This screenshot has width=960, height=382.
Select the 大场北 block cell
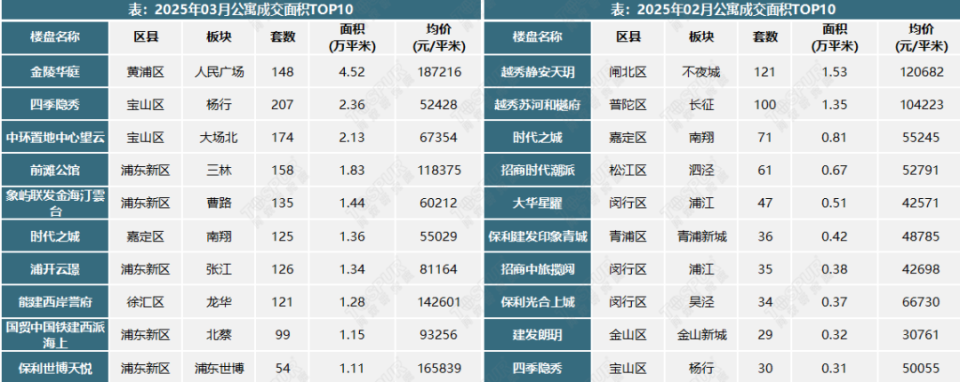[220, 138]
